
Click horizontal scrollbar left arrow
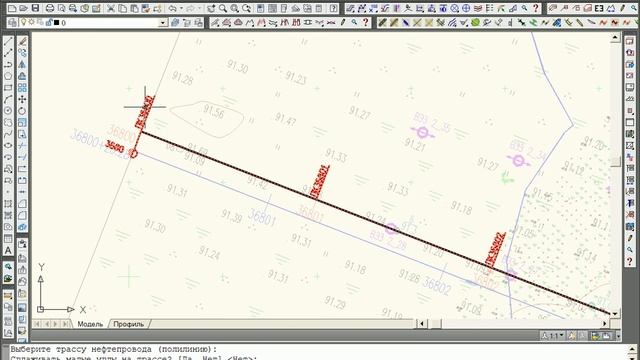(x=422, y=324)
